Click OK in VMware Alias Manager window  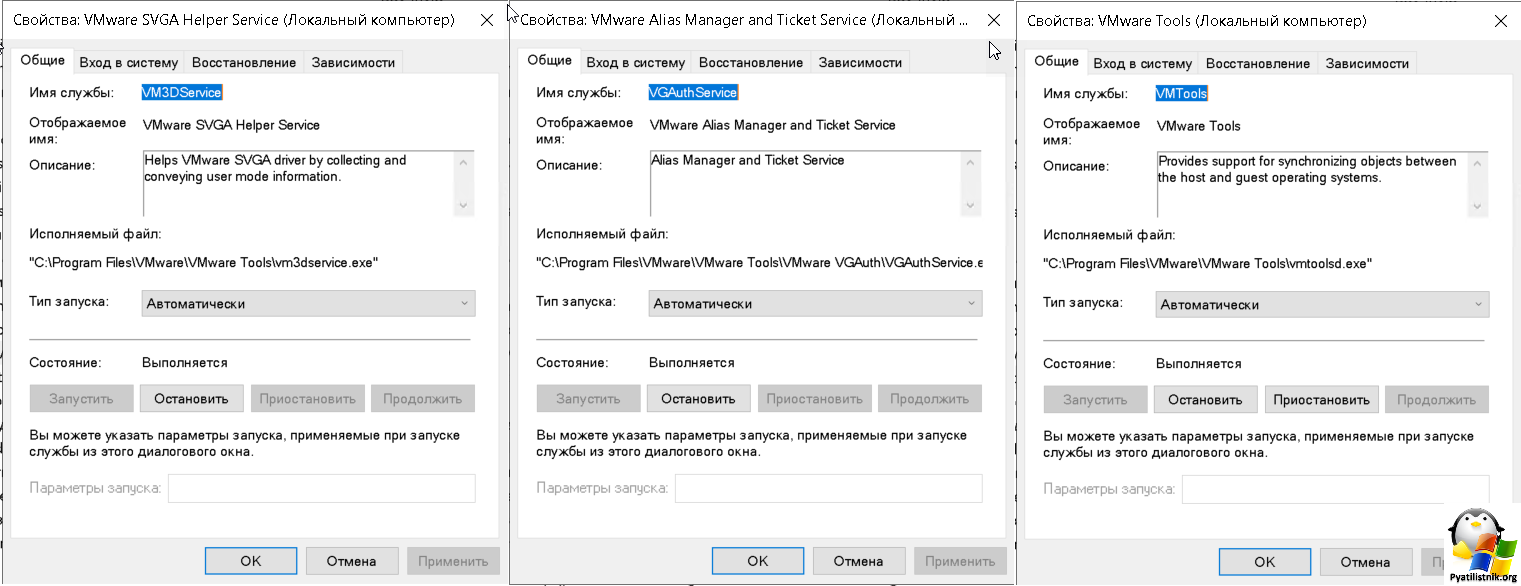(x=758, y=561)
